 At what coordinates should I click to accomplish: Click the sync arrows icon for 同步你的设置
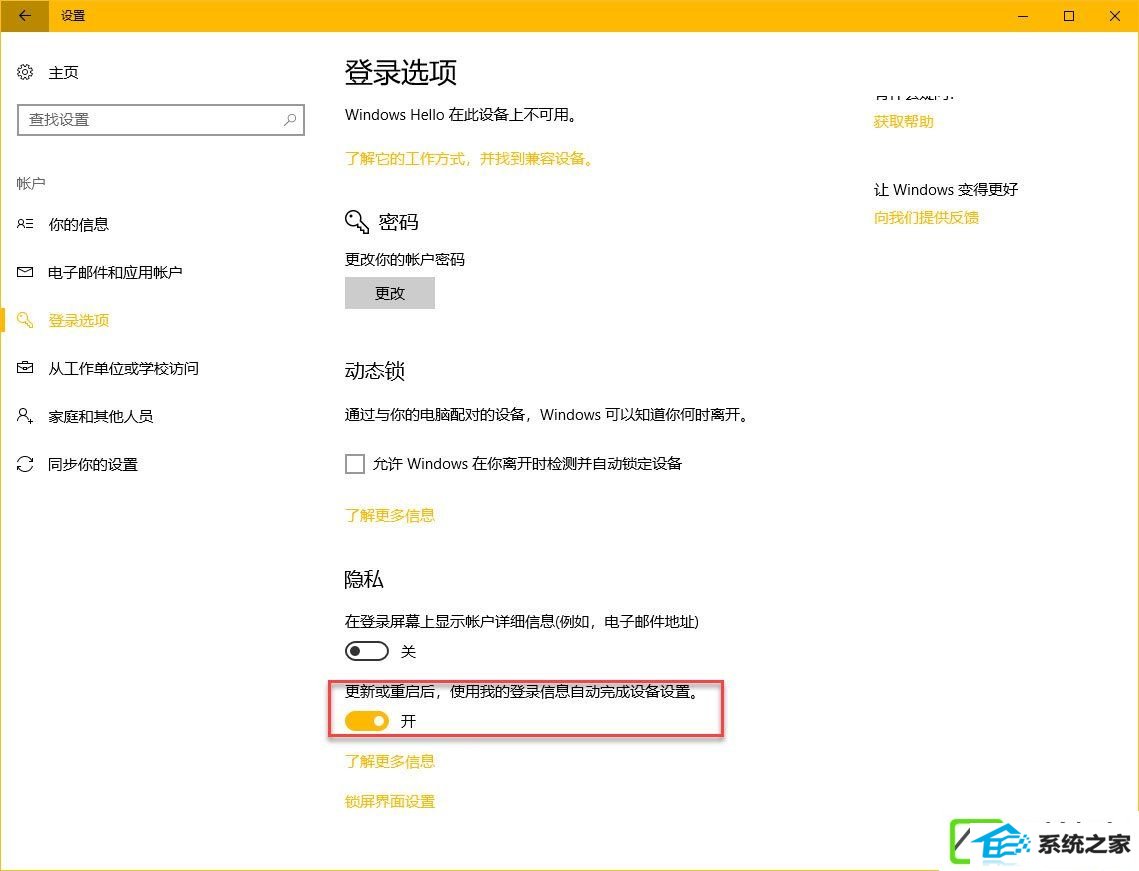(25, 464)
